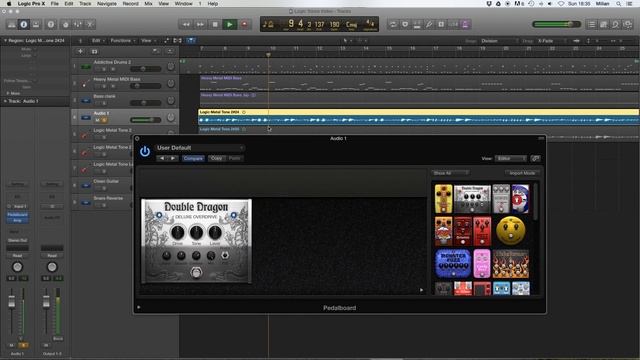
Task: Click the Bass clank track name
Action: pyautogui.click(x=104, y=96)
